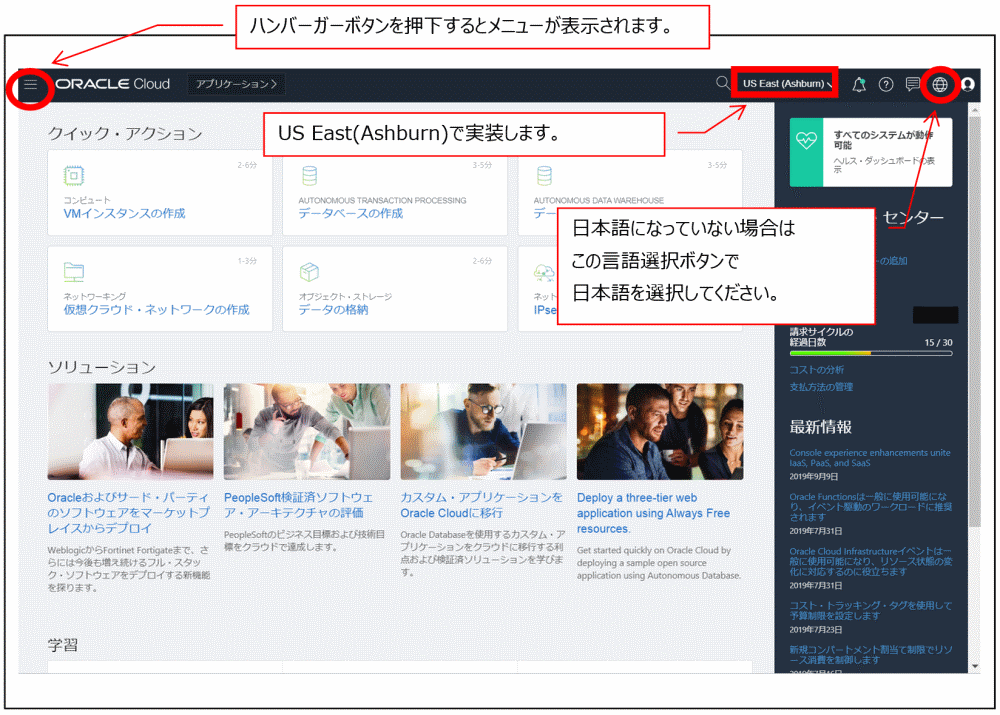This screenshot has height=715, width=1000.
Task: Click the 15 / 30 days value
Action: coord(938,343)
